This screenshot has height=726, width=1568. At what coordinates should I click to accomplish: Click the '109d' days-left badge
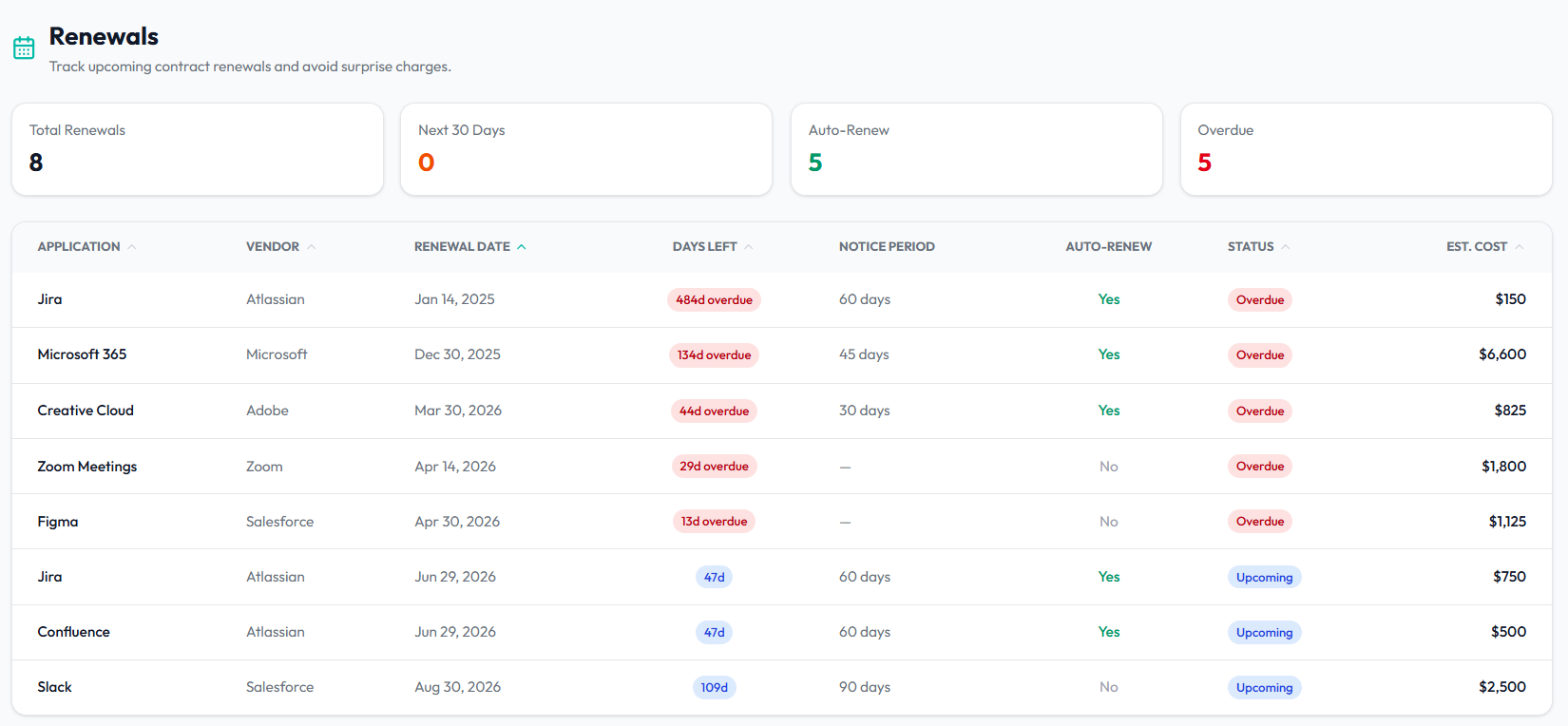coord(714,688)
